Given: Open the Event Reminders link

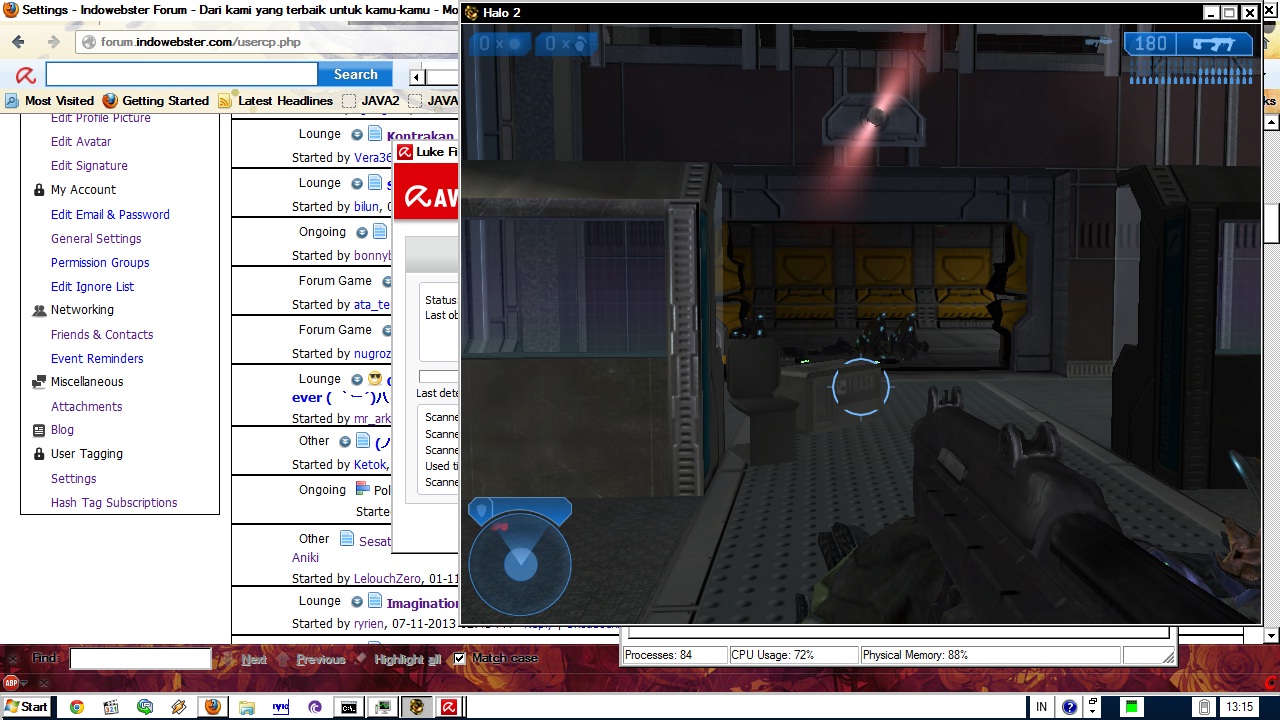Looking at the screenshot, I should pyautogui.click(x=97, y=359).
